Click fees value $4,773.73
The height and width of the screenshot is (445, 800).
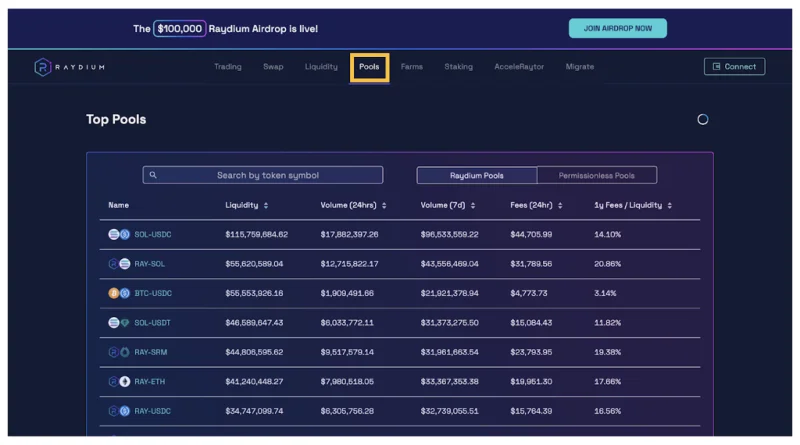pyautogui.click(x=529, y=293)
